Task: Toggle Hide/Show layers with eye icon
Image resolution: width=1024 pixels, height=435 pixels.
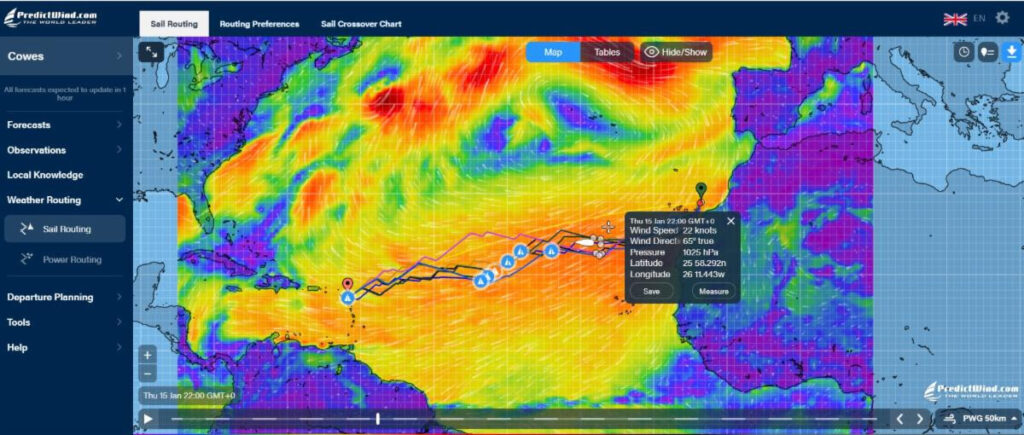Action: (676, 52)
